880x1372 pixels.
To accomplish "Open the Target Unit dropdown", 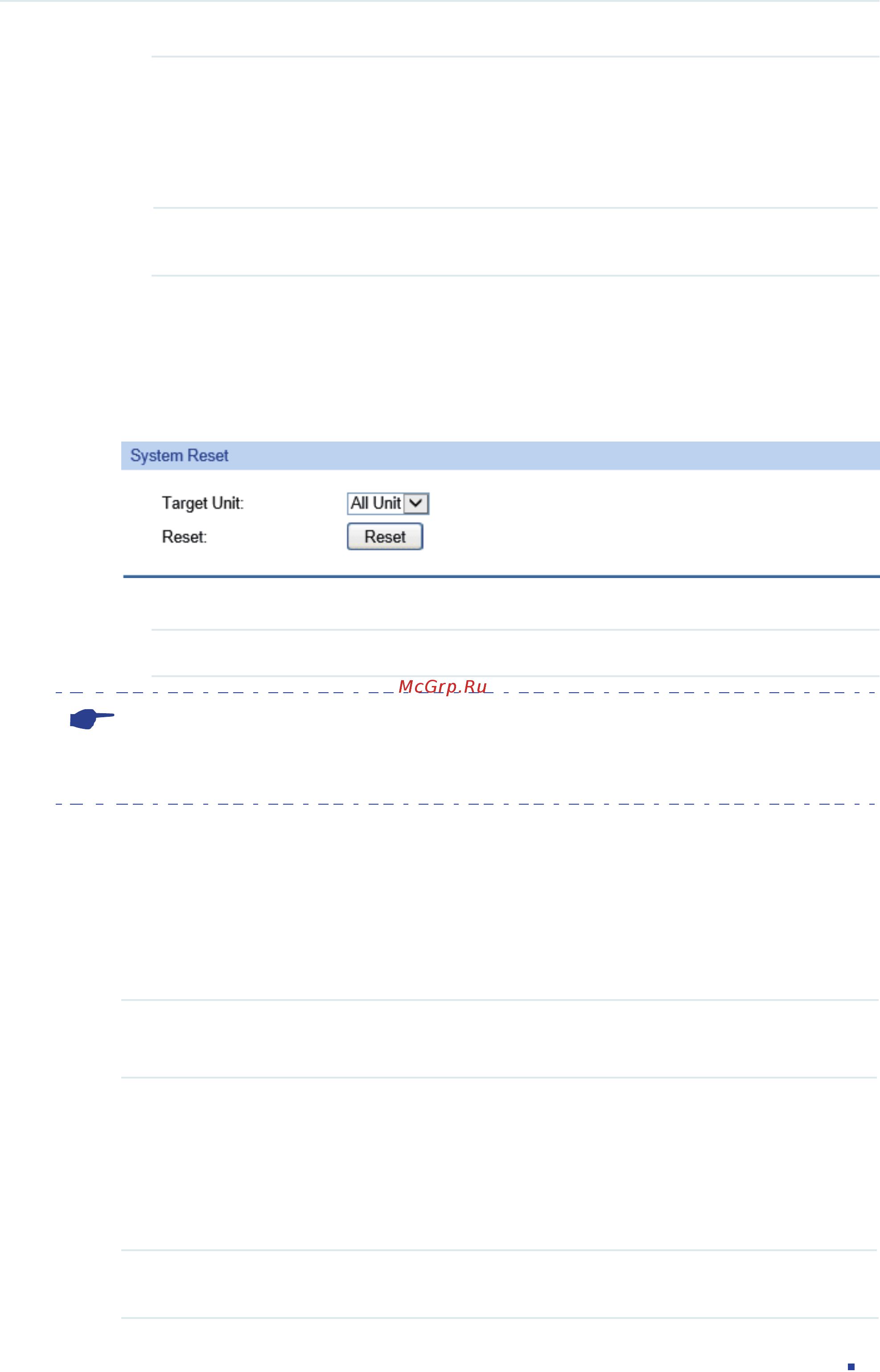I will pos(388,504).
